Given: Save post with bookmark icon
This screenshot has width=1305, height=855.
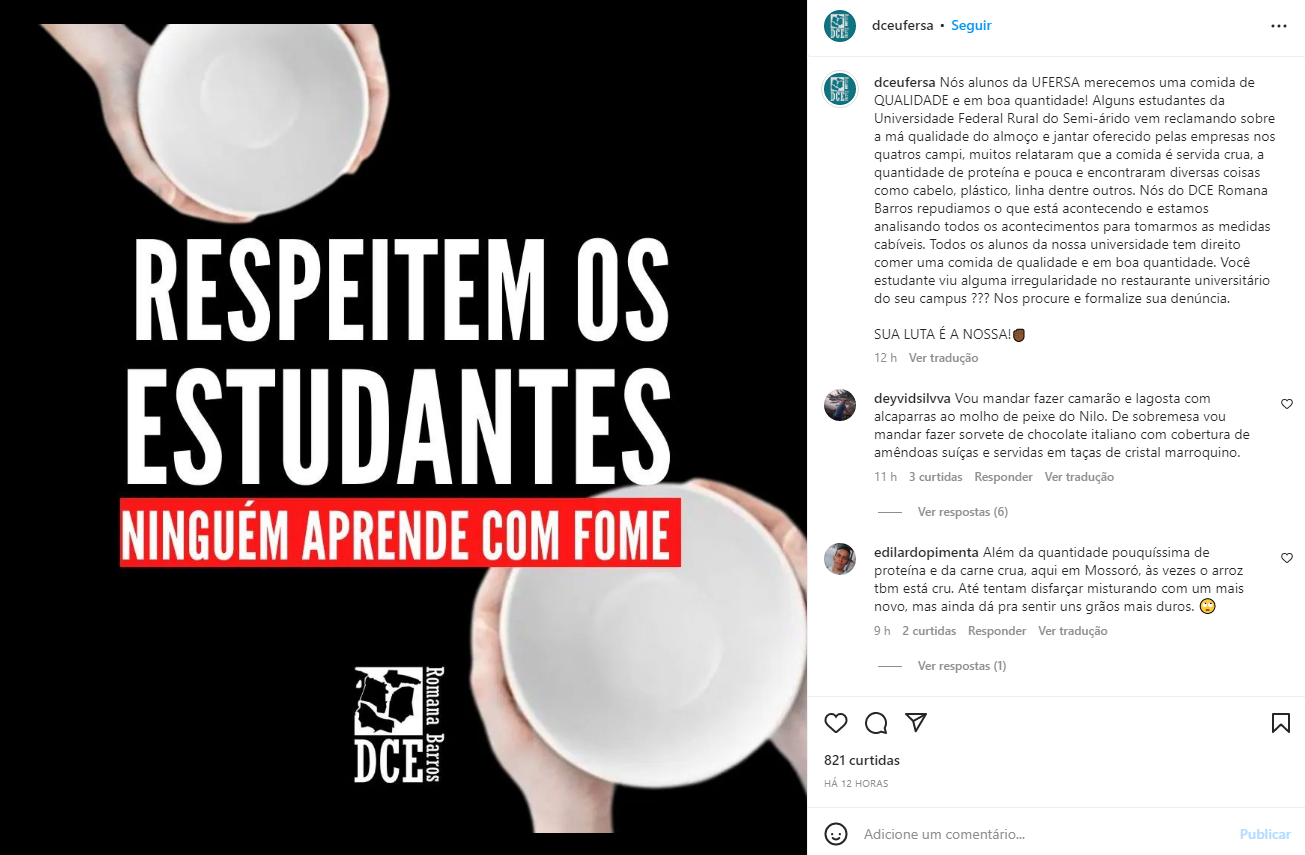Looking at the screenshot, I should click(x=1280, y=723).
